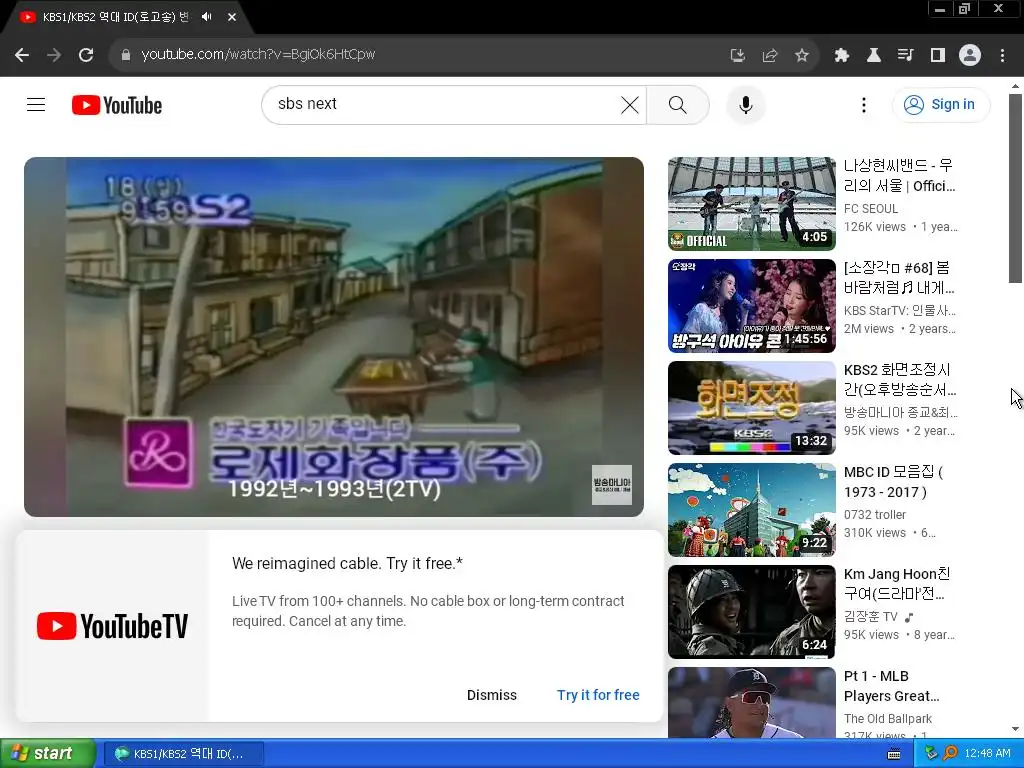This screenshot has height=768, width=1024.
Task: Click the title '나상현씨밴드 - 우리의 서울'
Action: [900, 176]
